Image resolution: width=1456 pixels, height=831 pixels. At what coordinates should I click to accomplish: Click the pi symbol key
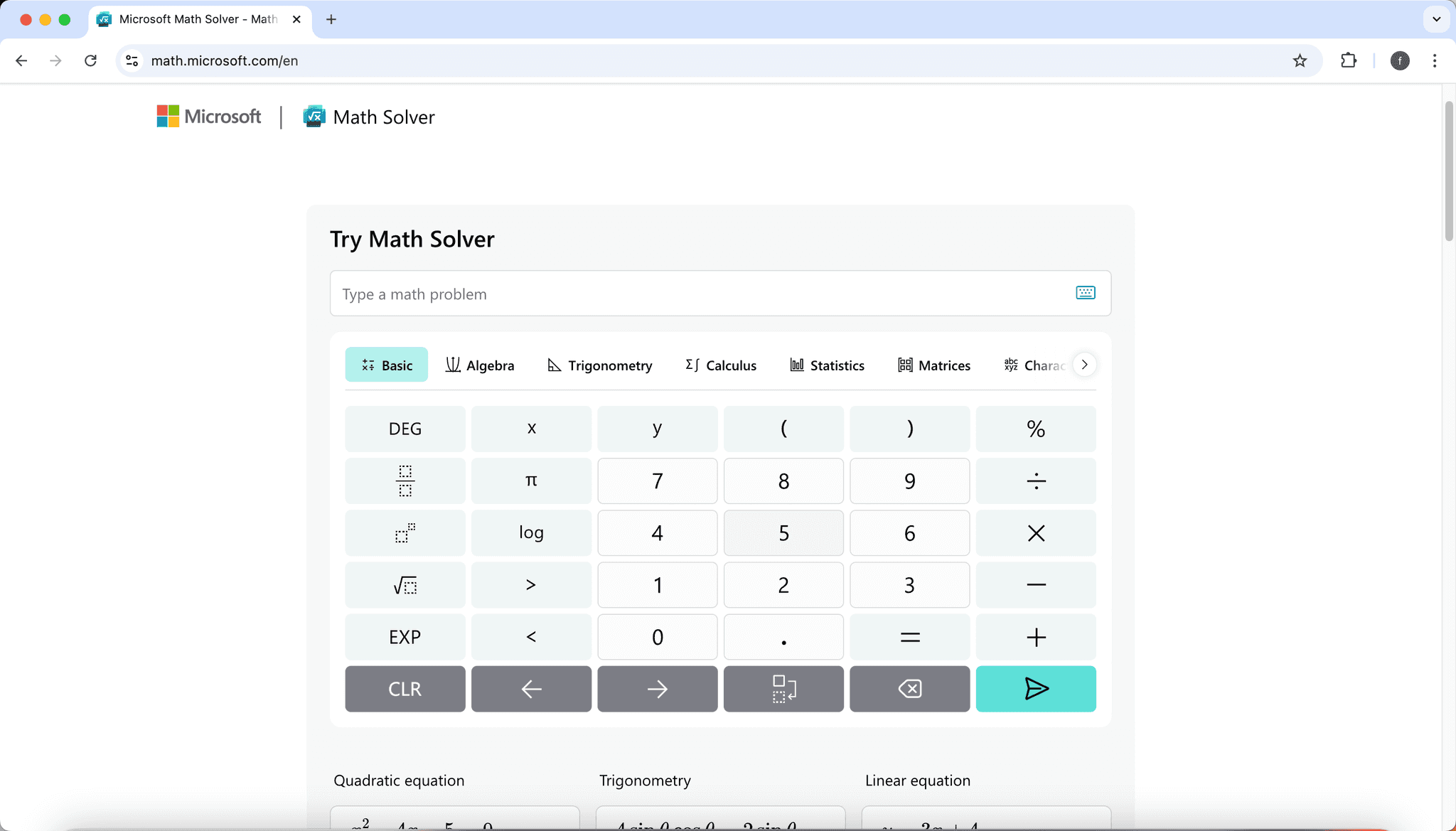(x=530, y=481)
